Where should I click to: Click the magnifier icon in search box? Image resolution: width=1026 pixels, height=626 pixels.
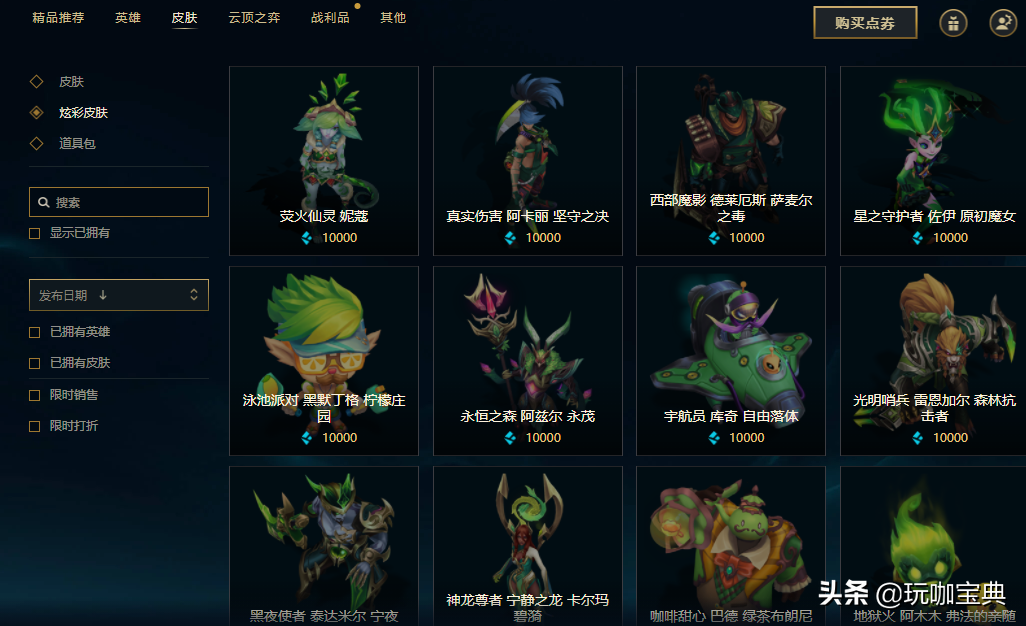point(44,202)
